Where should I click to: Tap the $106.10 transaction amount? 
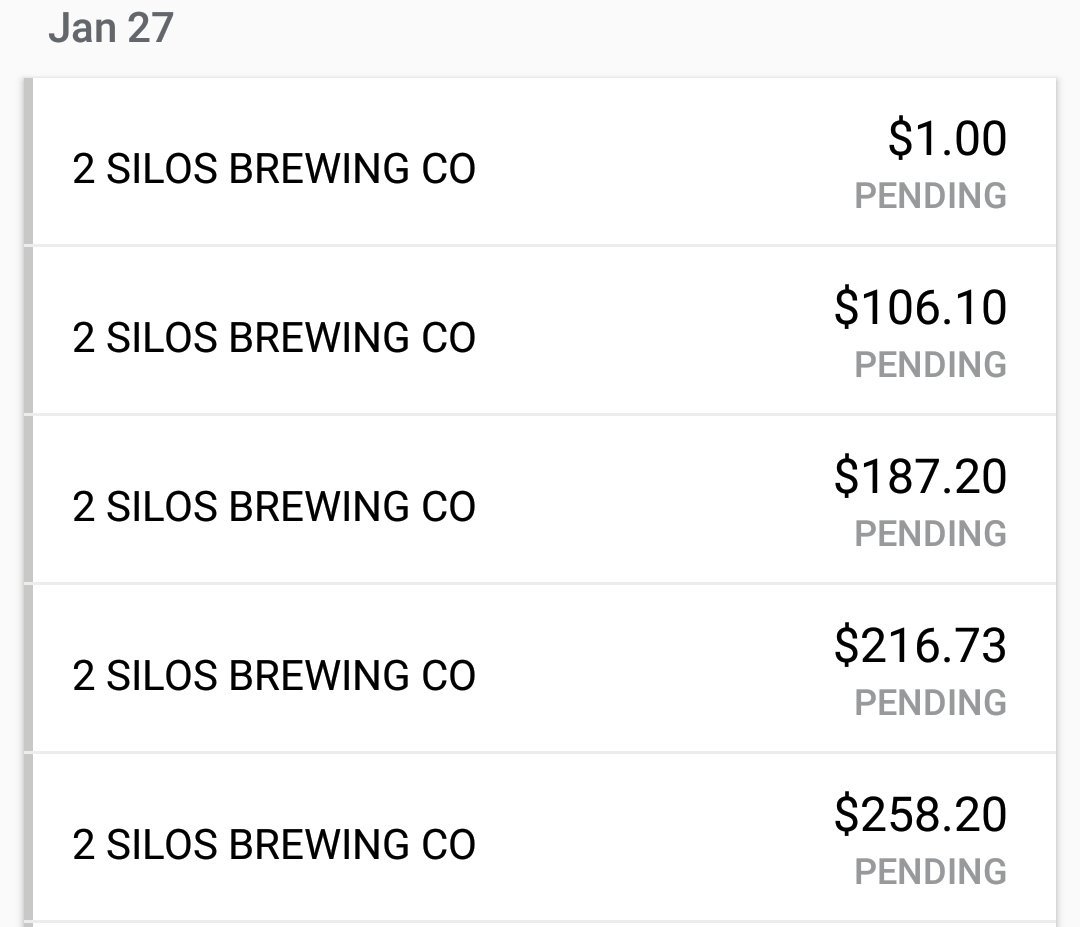pyautogui.click(x=920, y=307)
